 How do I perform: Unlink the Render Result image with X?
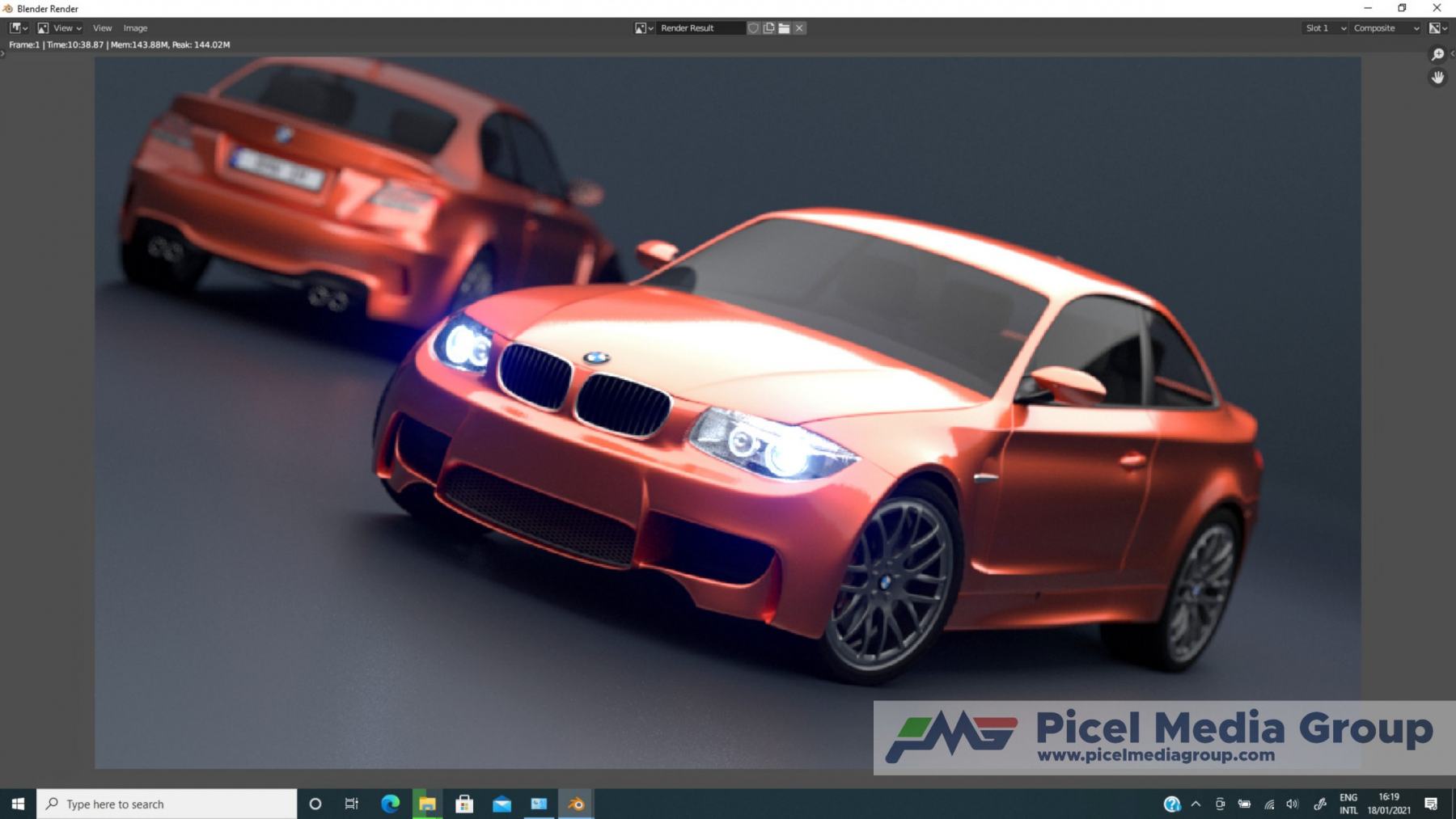pyautogui.click(x=799, y=28)
